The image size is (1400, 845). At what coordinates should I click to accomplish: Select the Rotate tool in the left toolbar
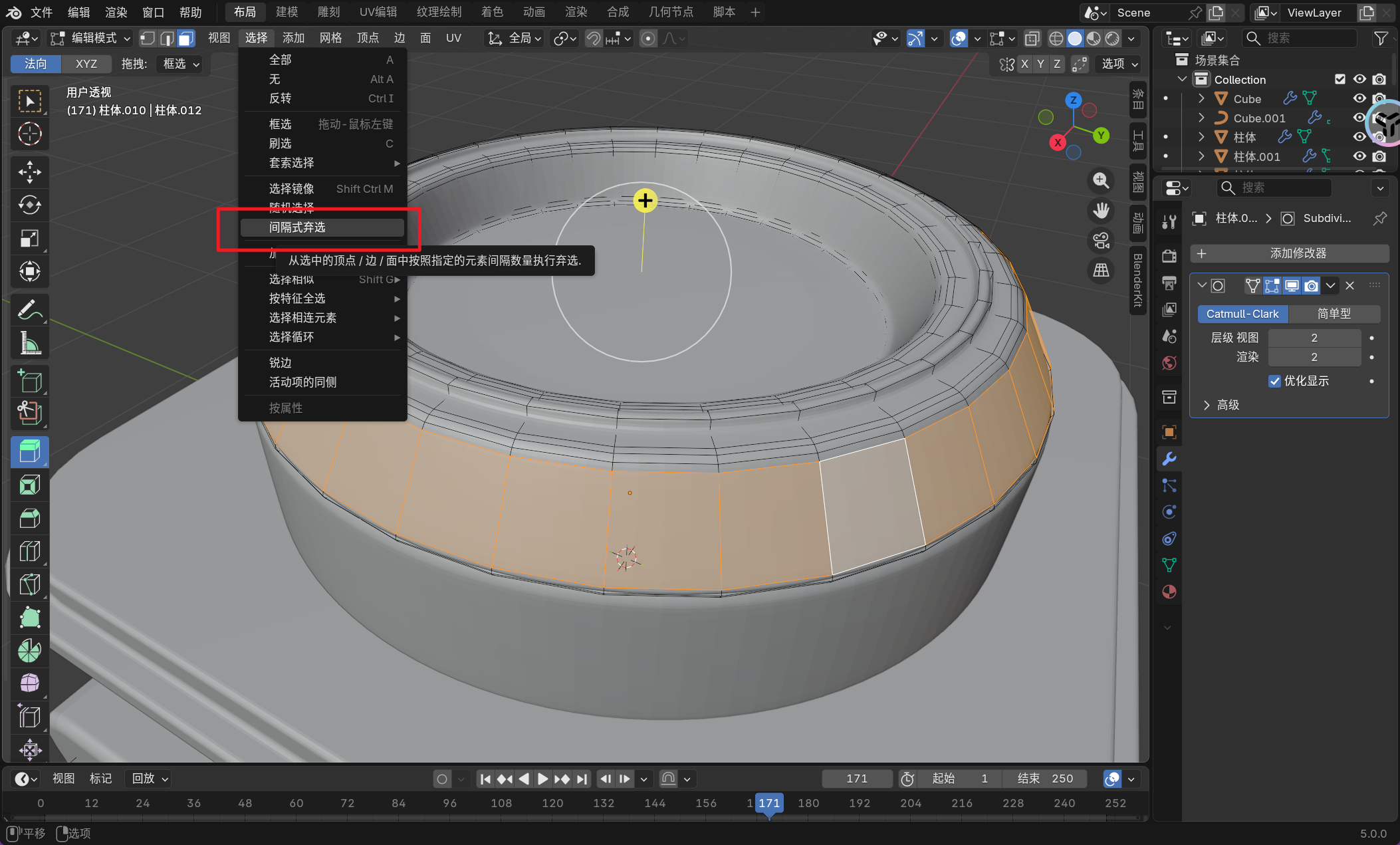(29, 205)
